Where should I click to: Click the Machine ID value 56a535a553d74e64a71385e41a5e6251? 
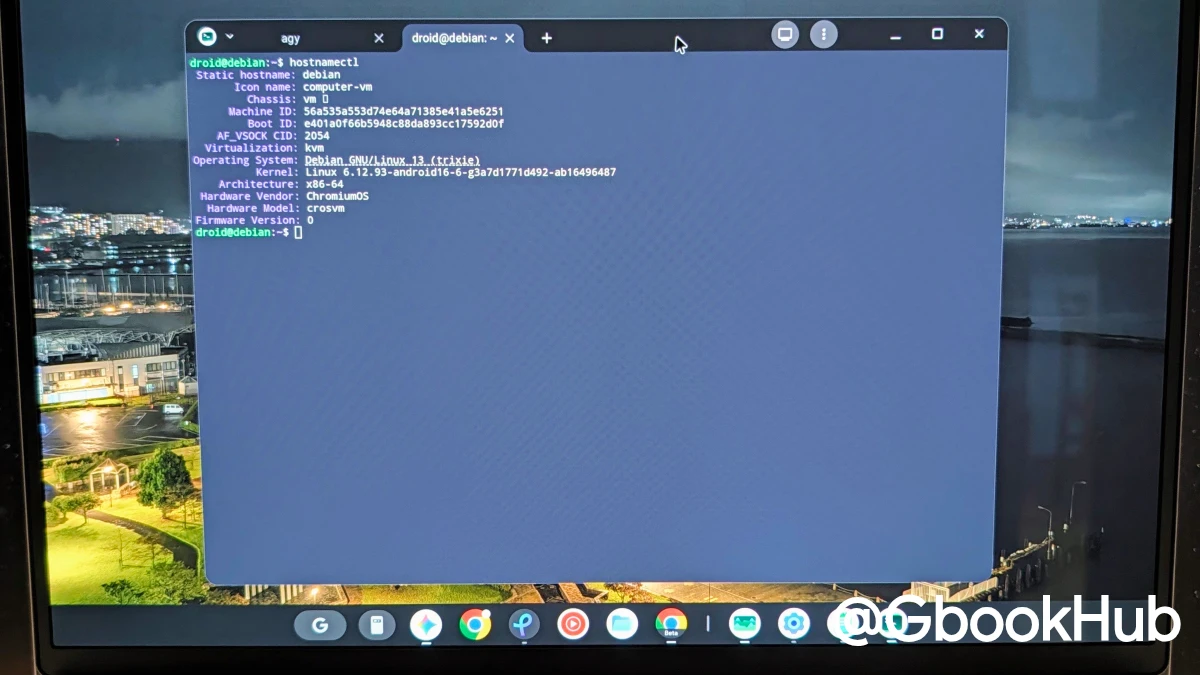point(404,111)
